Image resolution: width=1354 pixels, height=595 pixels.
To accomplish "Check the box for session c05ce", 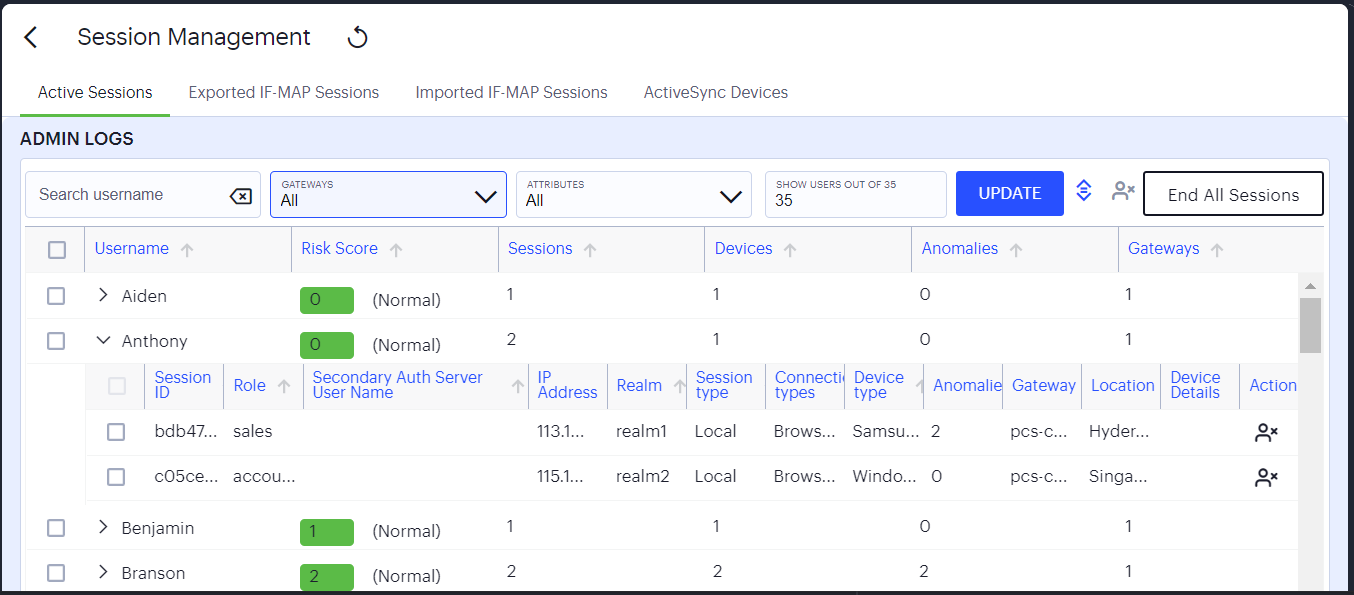I will [x=116, y=477].
